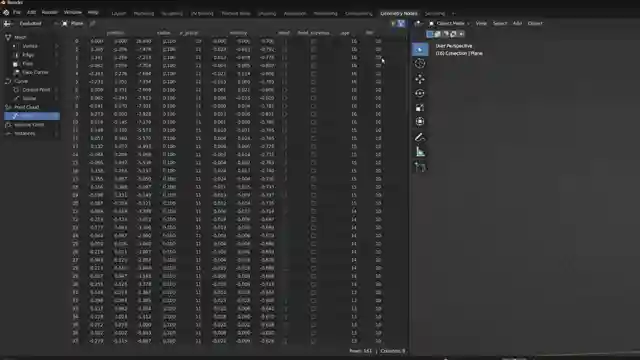Click the velocity column header
Image resolution: width=640 pixels, height=360 pixels.
(x=238, y=33)
